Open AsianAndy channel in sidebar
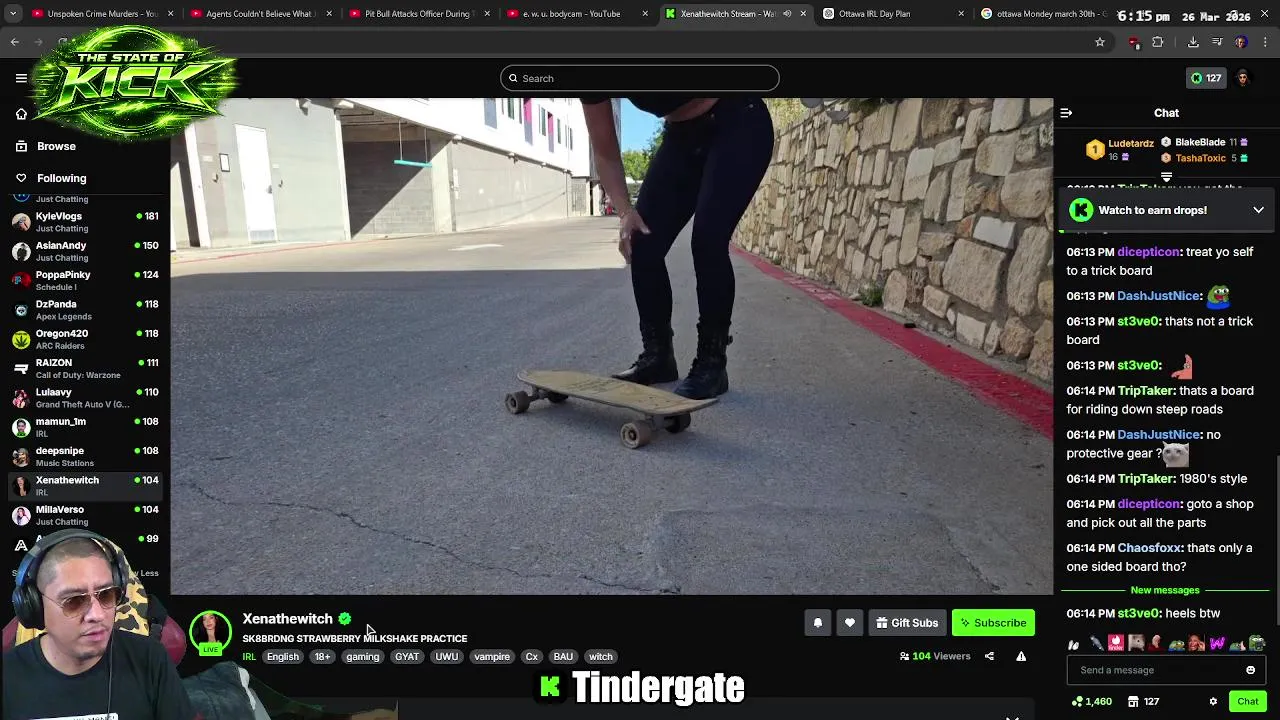Screen dimensions: 1280x720 (85, 251)
